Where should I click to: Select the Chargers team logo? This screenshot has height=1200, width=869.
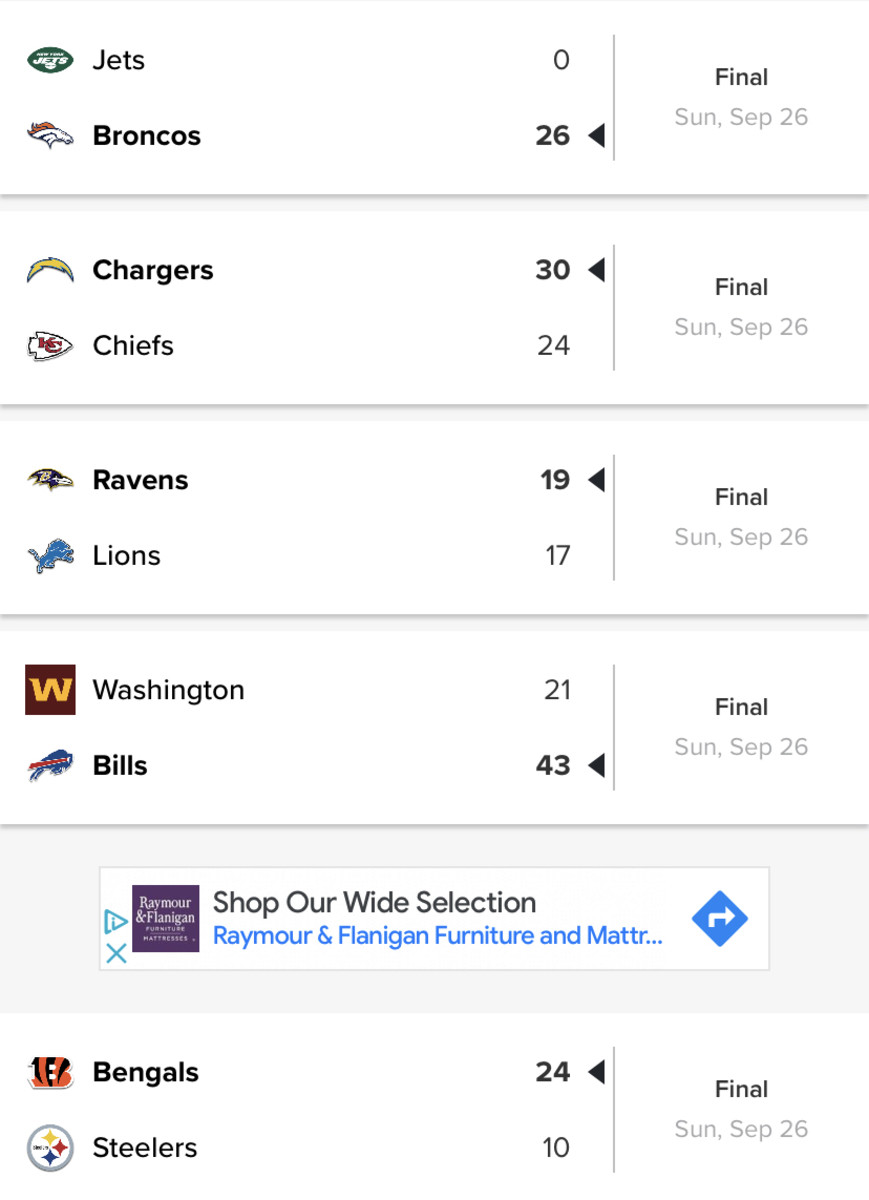[49, 270]
